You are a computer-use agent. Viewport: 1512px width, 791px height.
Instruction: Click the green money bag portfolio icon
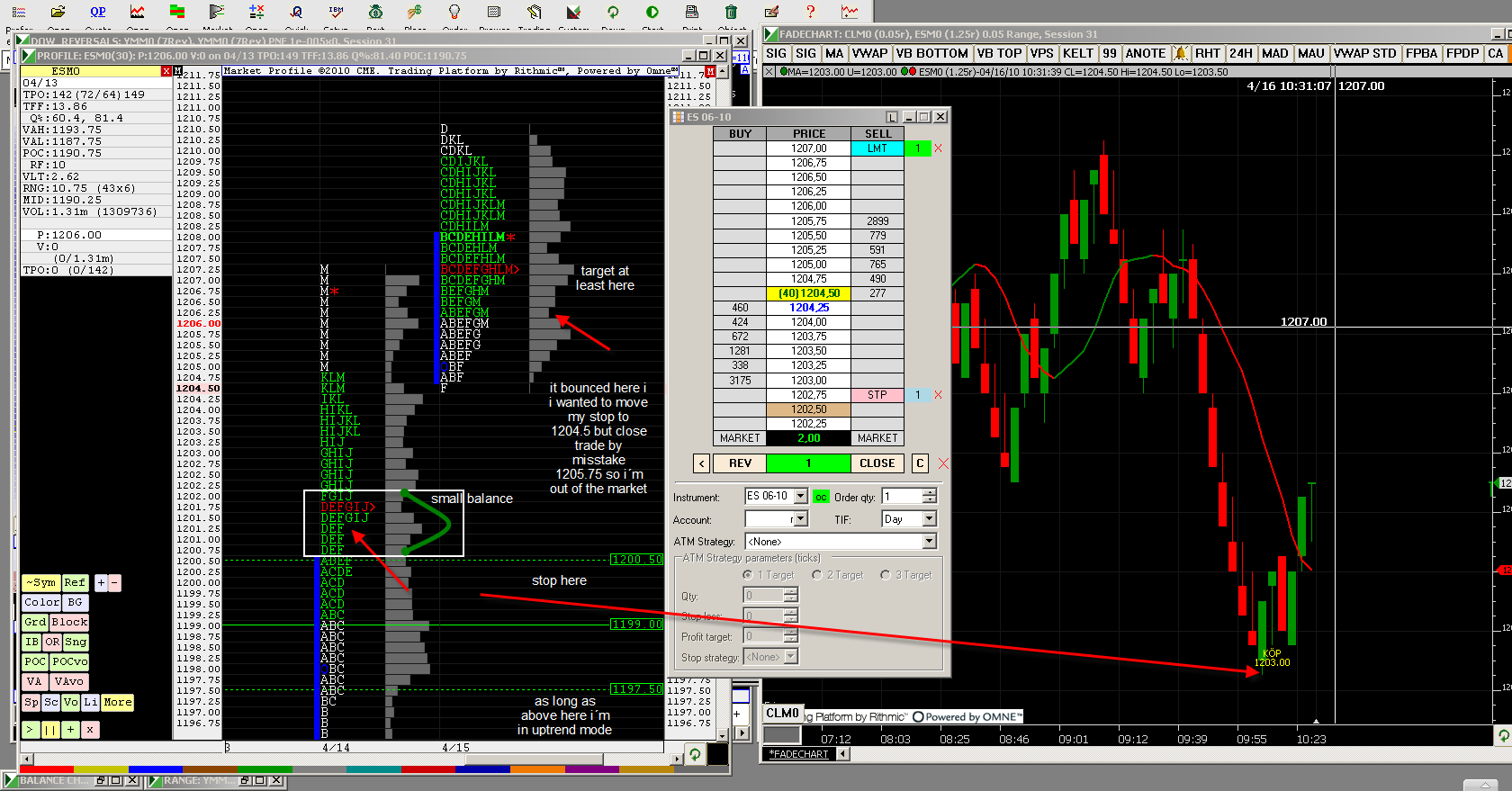click(x=375, y=12)
